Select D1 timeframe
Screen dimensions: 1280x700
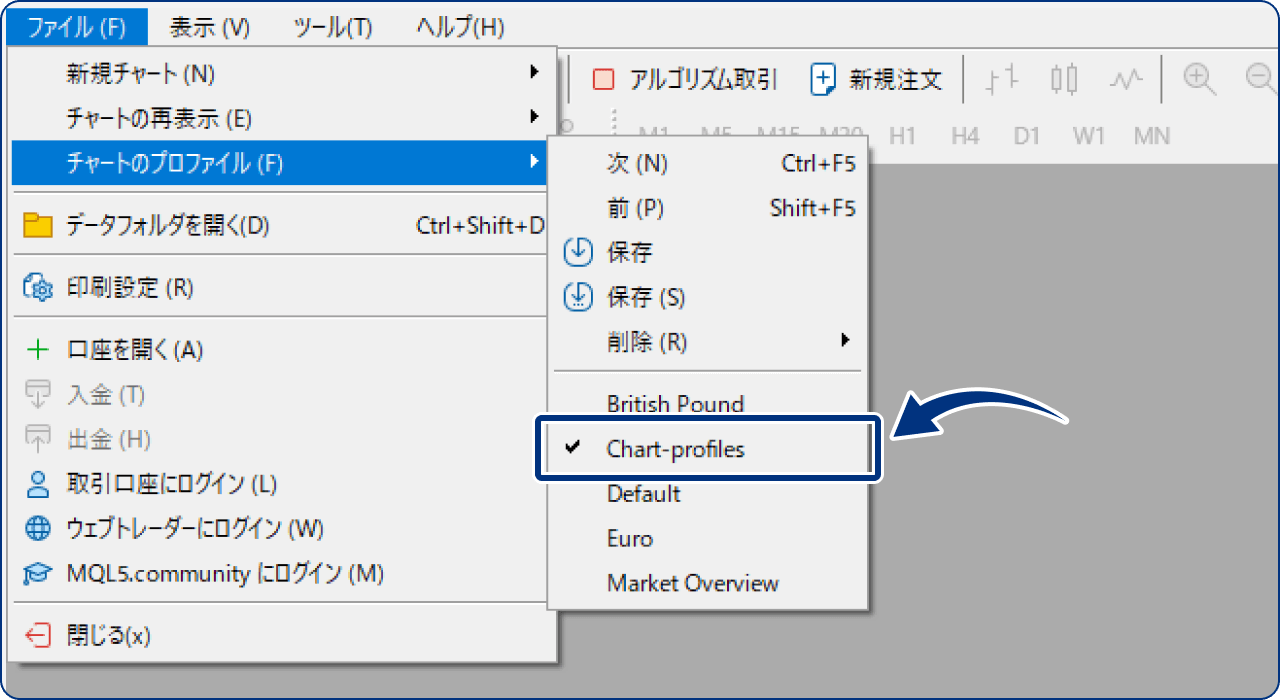coord(1027,135)
